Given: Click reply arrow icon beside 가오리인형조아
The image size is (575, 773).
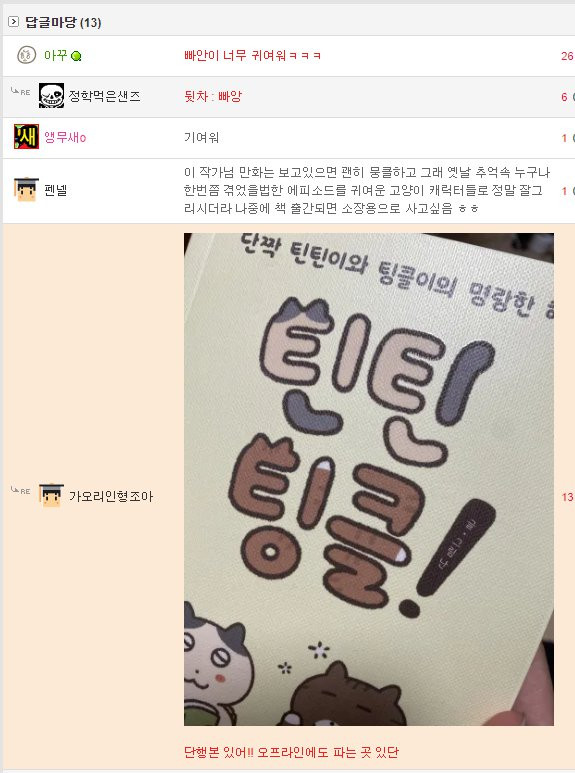Looking at the screenshot, I should [x=21, y=491].
